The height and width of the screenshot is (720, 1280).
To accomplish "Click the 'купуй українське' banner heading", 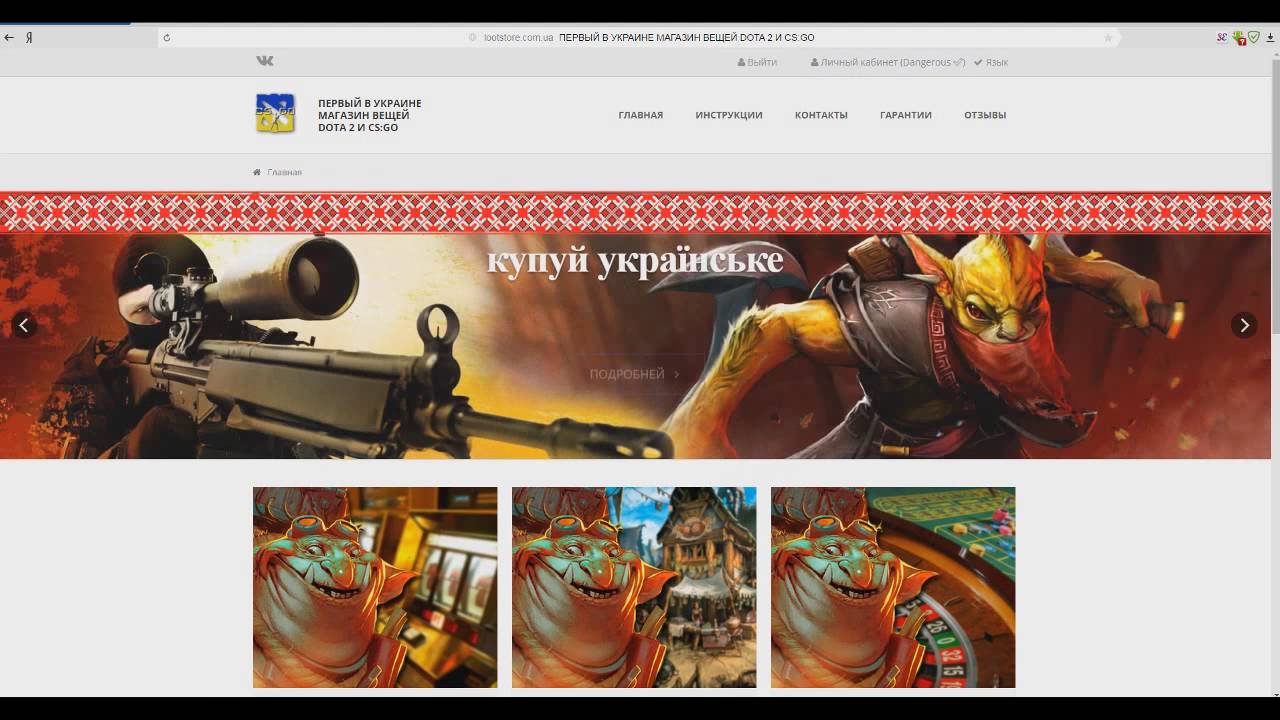I will 635,260.
